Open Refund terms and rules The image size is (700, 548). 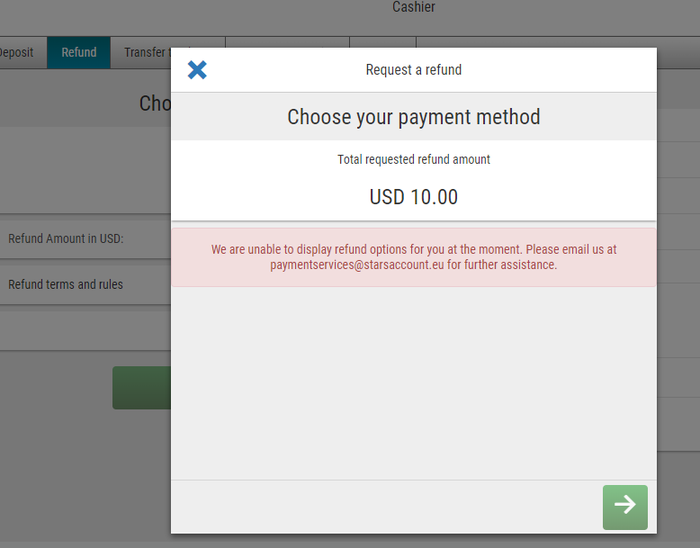click(85, 284)
